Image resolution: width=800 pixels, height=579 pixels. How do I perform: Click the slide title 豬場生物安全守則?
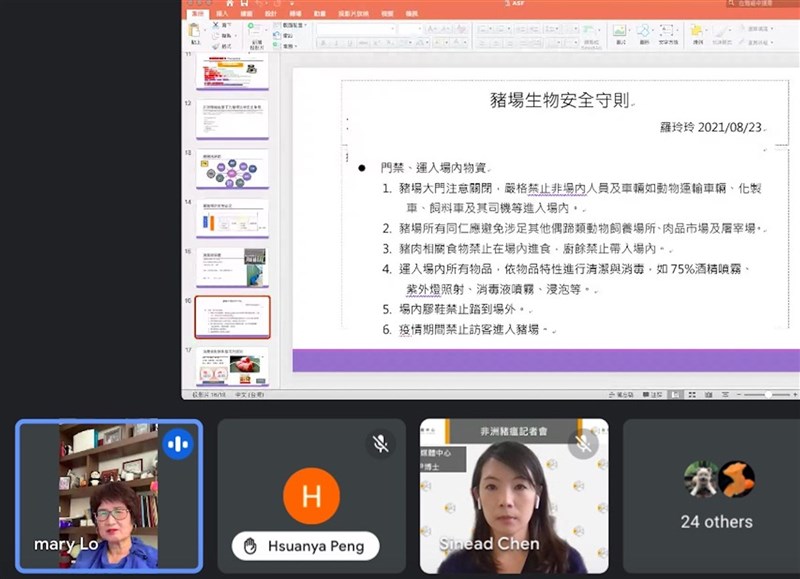tap(560, 100)
